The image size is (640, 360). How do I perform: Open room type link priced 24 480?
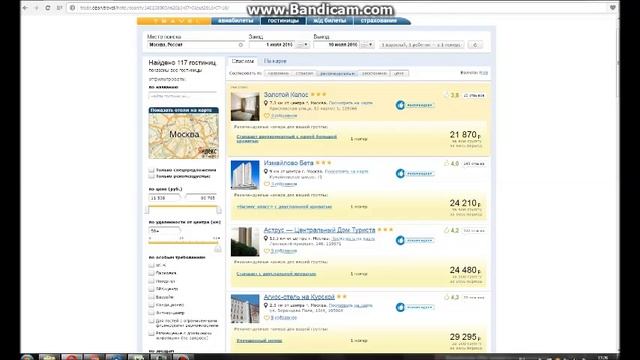click(x=276, y=274)
